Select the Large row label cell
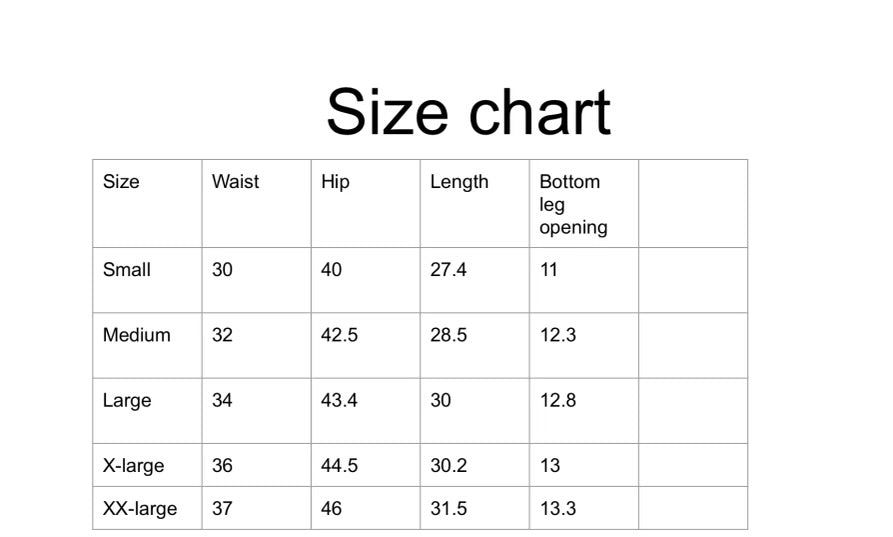893x537 pixels. tap(127, 401)
